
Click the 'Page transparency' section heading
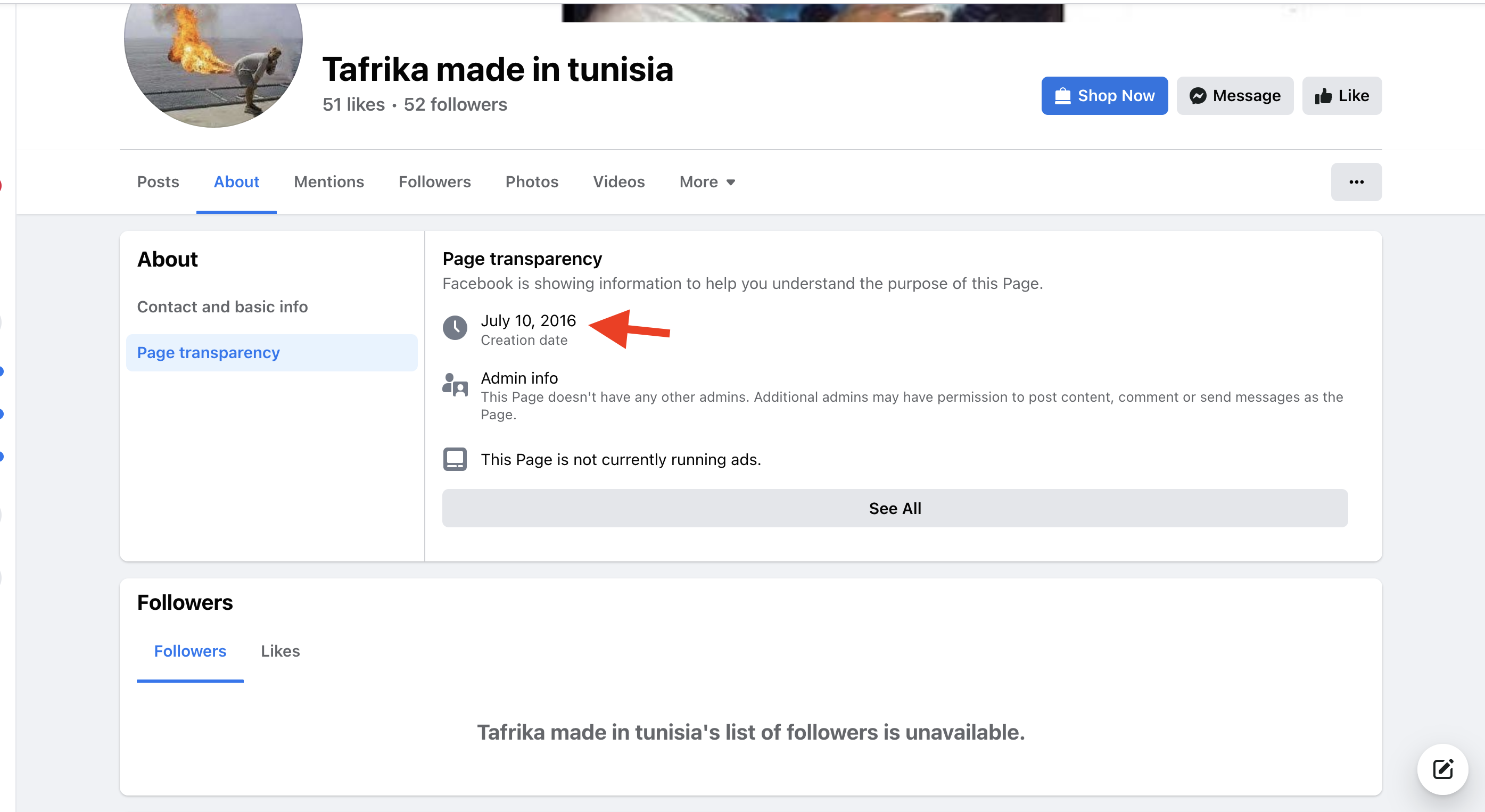point(522,259)
